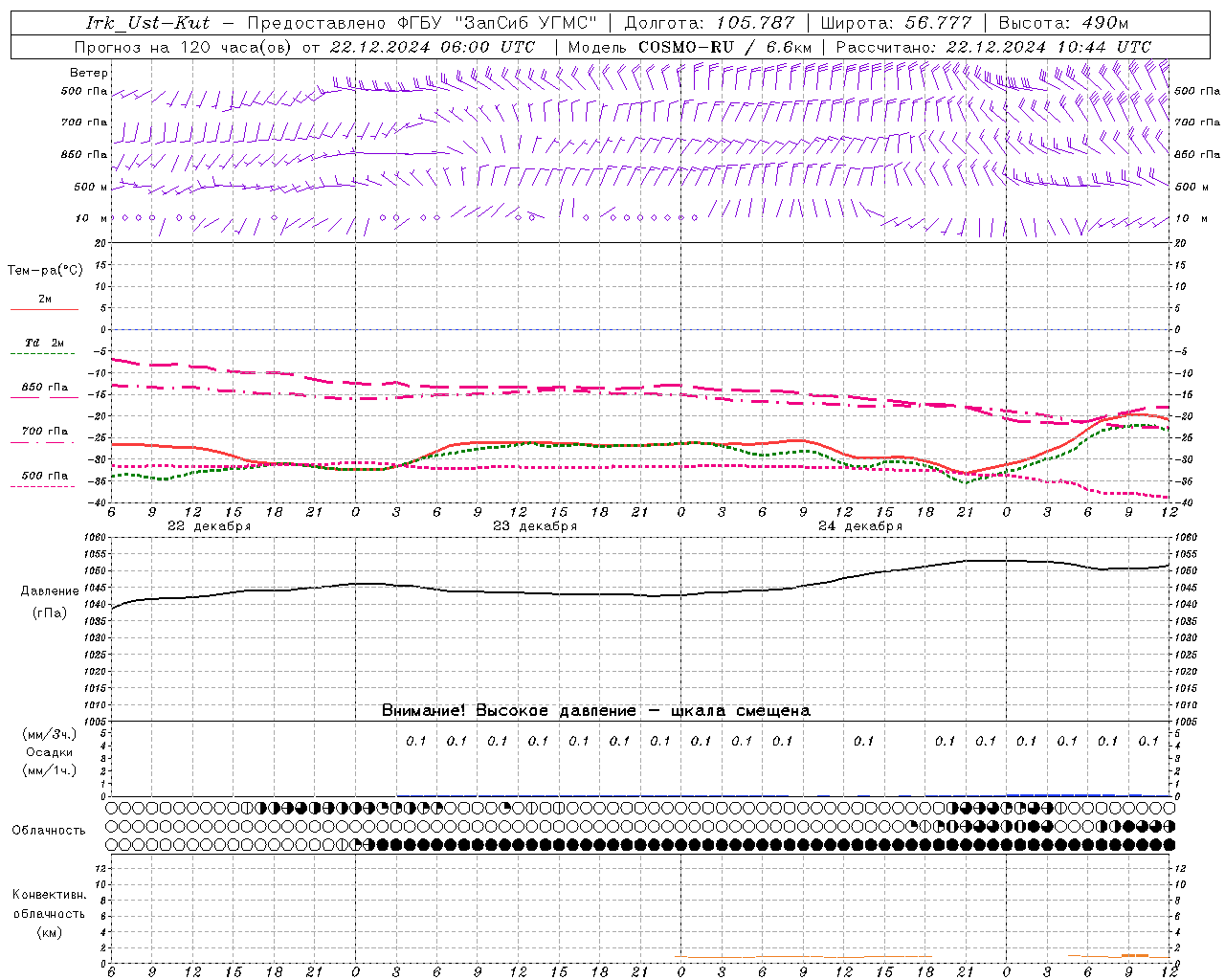Click the Тем-ра(°C) axis label
This screenshot has height=980, width=1225.
click(45, 271)
